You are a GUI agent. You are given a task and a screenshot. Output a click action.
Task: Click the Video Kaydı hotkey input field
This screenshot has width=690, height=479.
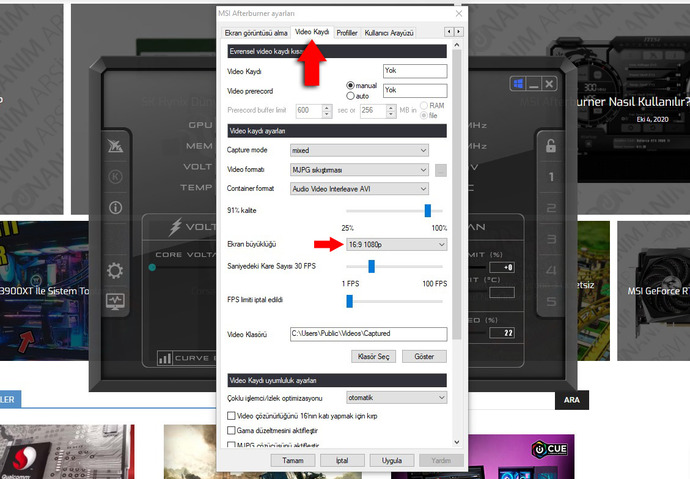(415, 71)
